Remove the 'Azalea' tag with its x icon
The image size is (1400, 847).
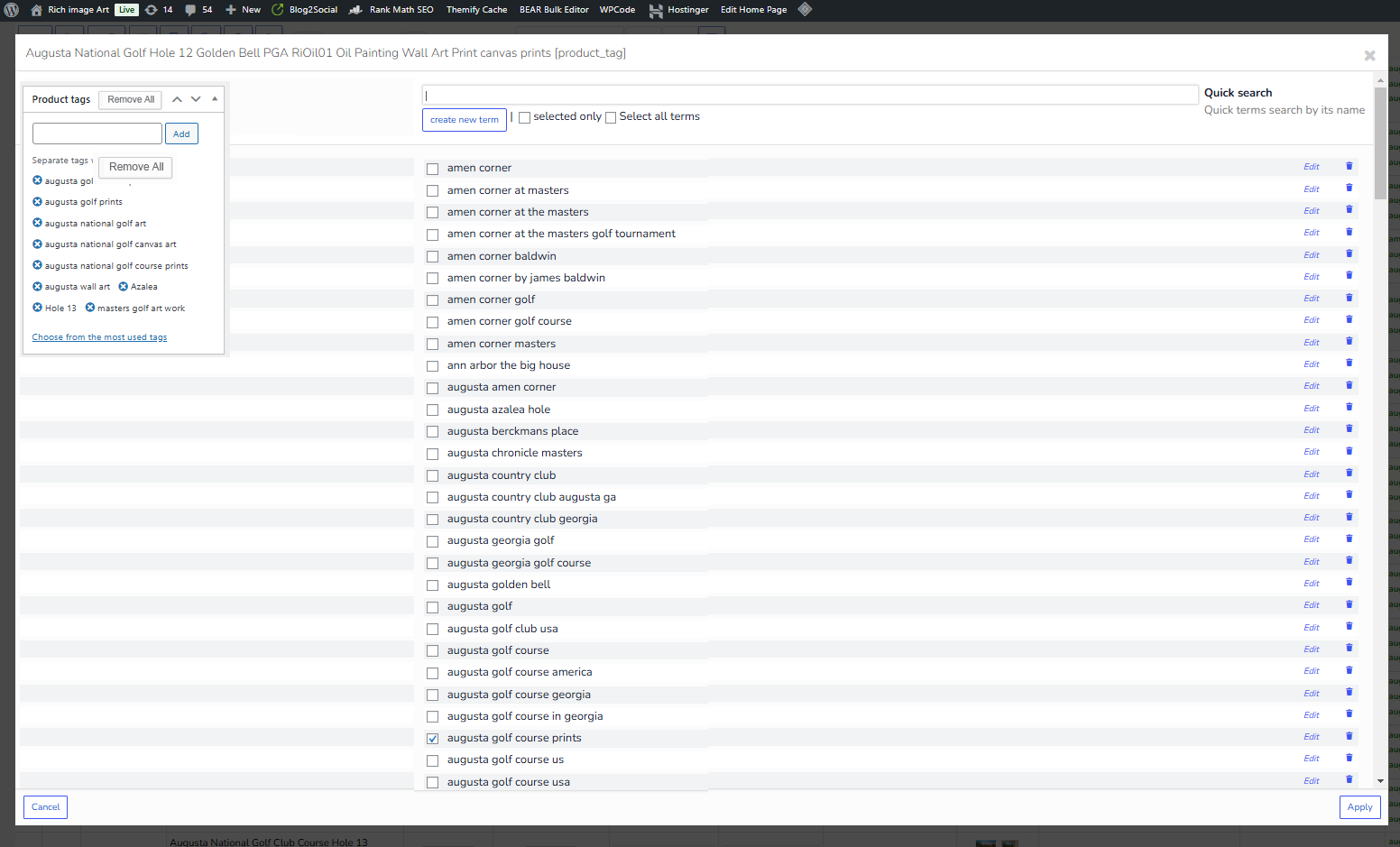124,287
